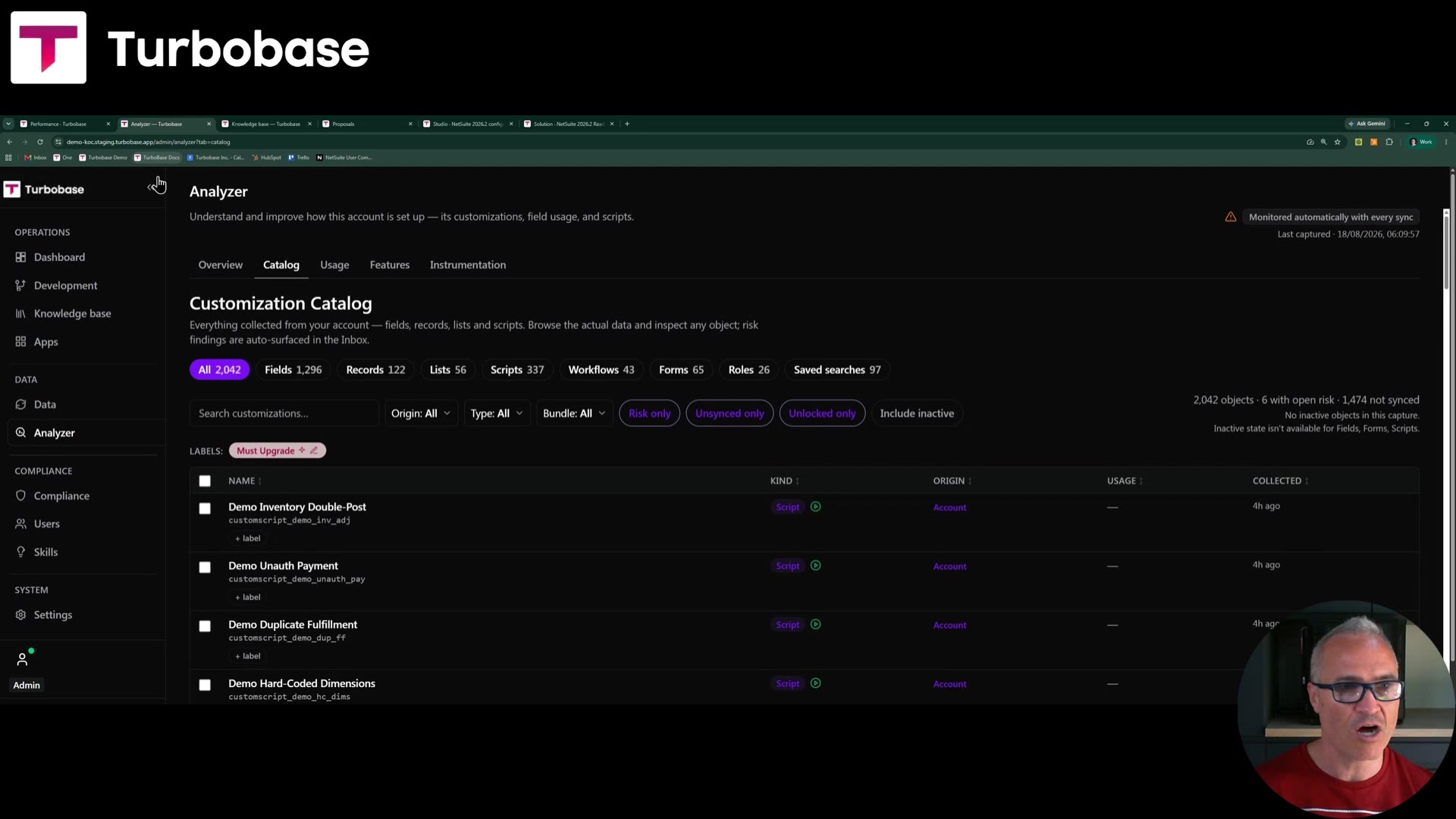Filter catalog by Saved searches 97
1456x819 pixels.
837,369
